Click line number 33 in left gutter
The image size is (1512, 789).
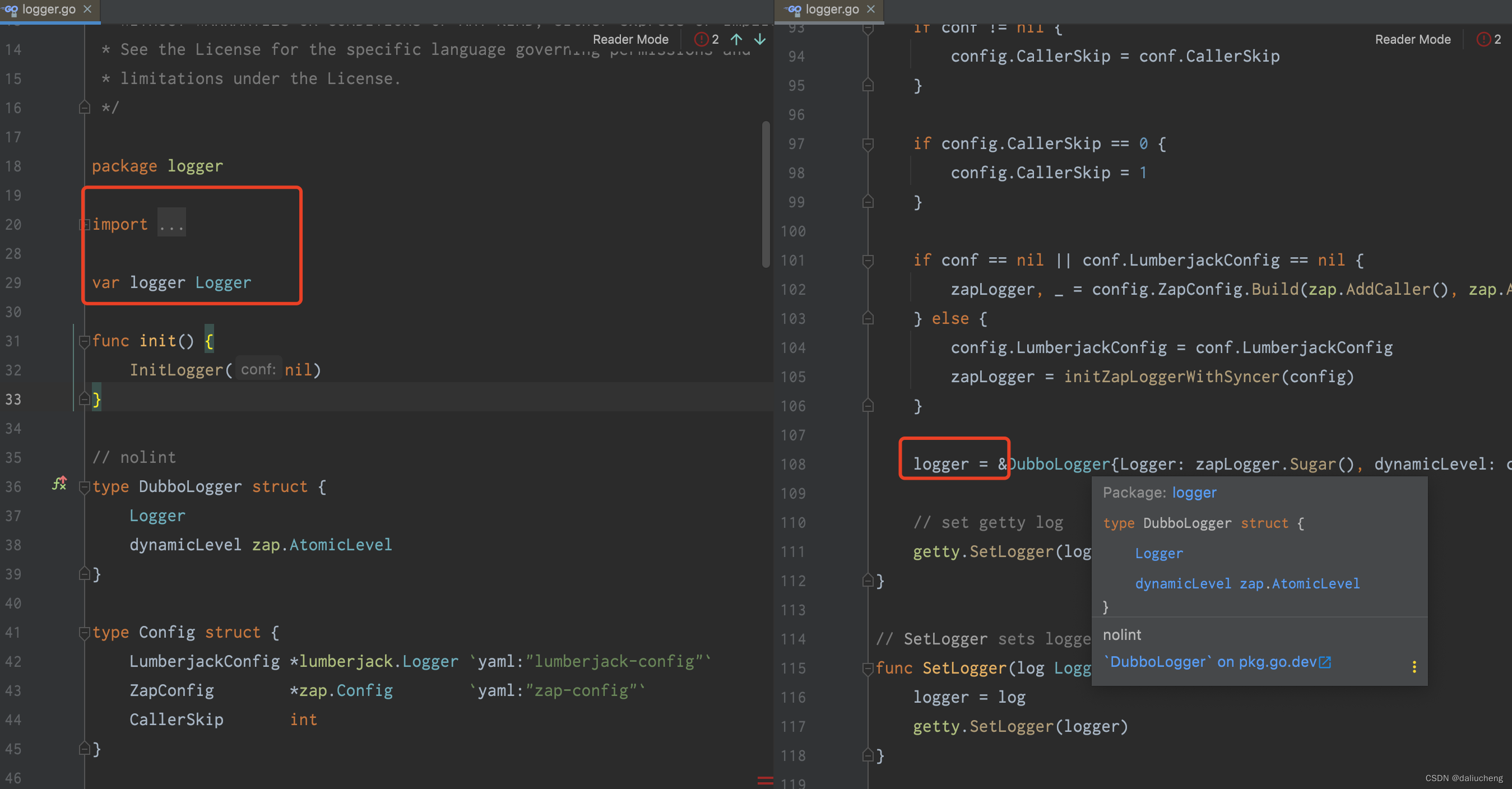tap(13, 399)
